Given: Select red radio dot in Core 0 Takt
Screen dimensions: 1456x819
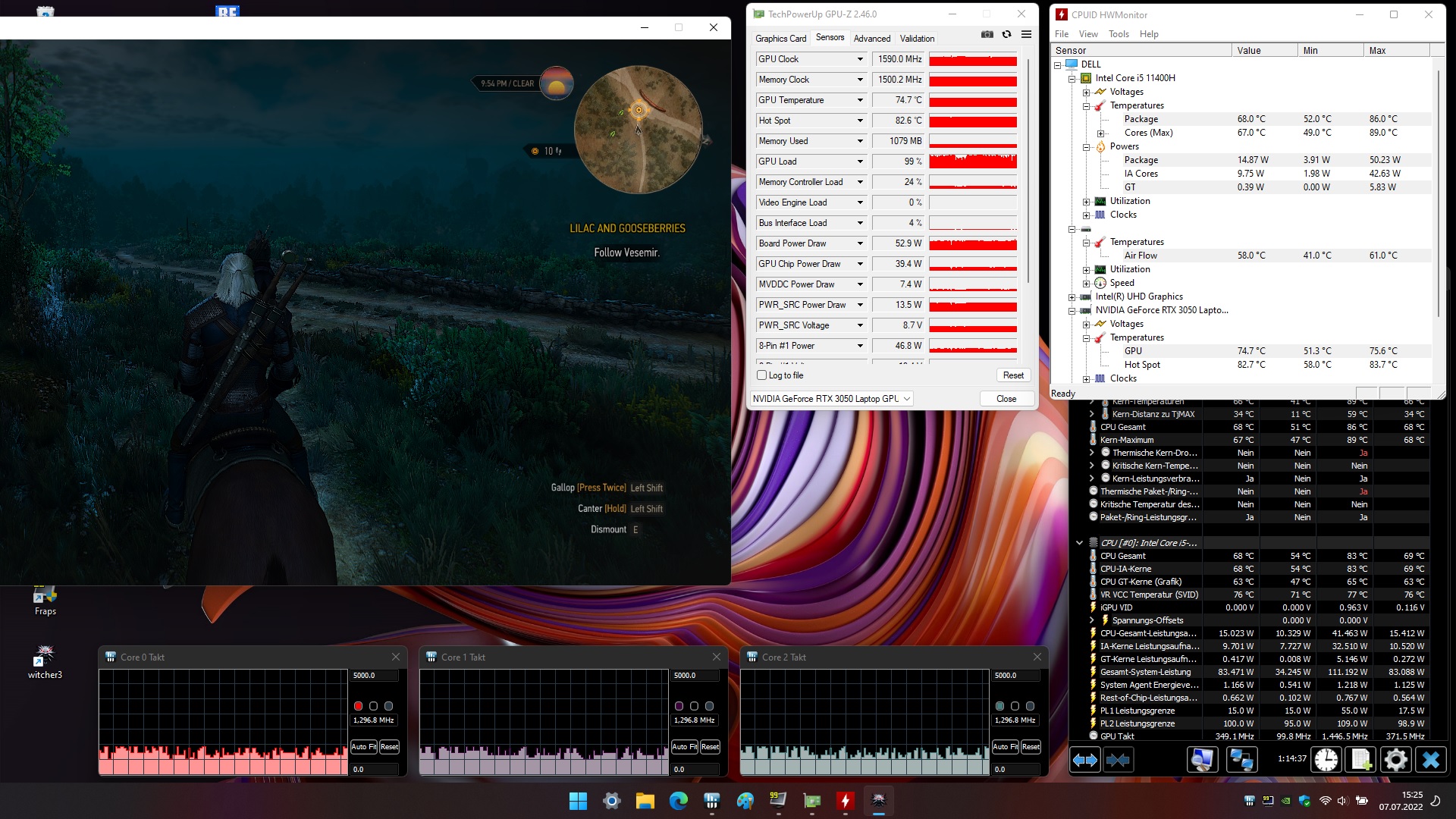Looking at the screenshot, I should point(358,706).
